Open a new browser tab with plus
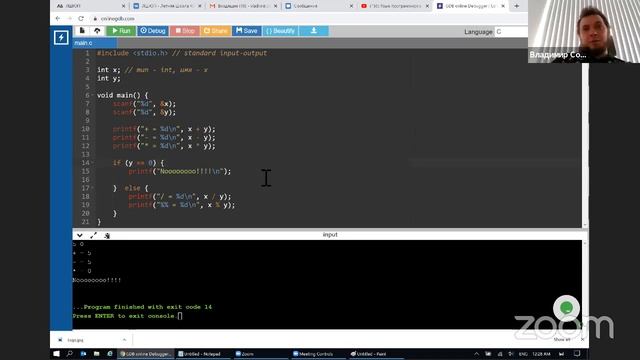The width and height of the screenshot is (640, 360). pyautogui.click(x=517, y=6)
